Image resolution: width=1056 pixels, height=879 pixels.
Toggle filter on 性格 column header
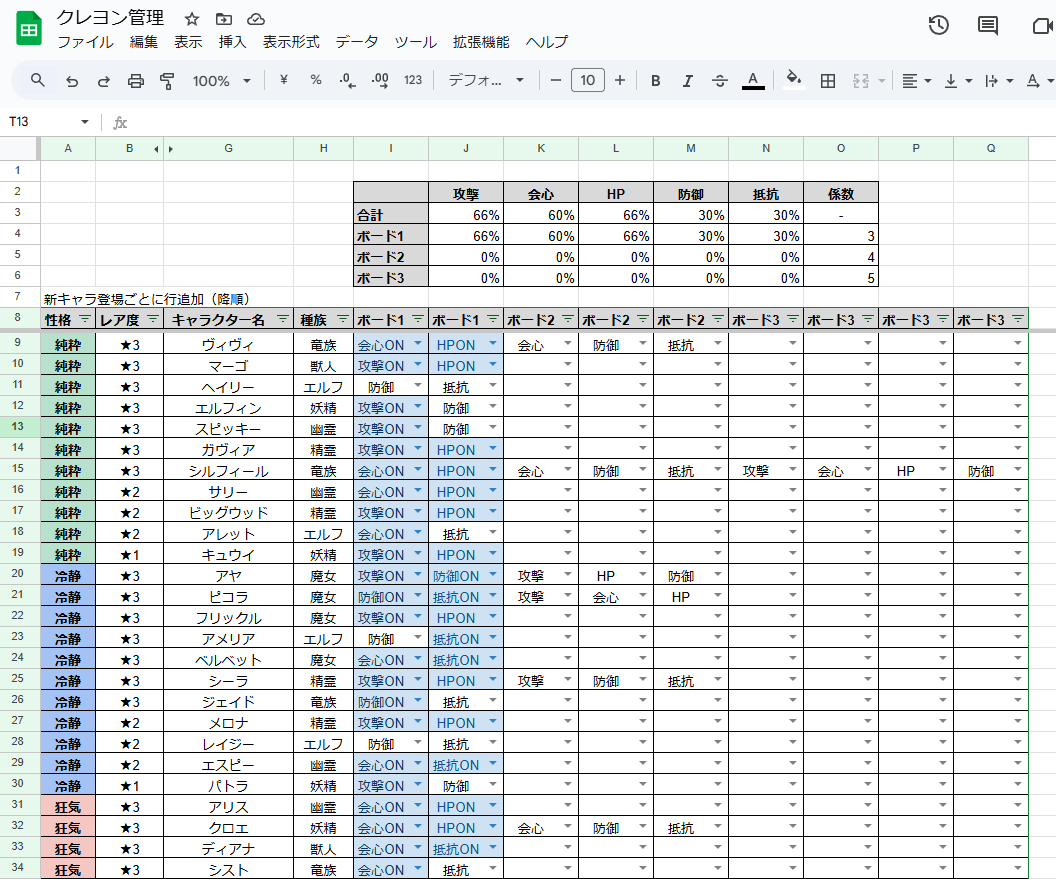coord(84,319)
